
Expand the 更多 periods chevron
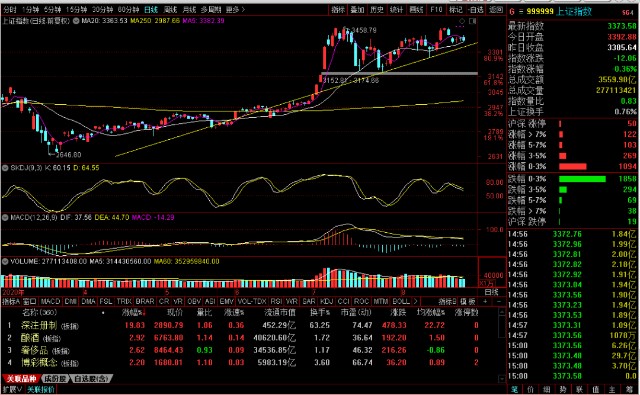coord(236,9)
